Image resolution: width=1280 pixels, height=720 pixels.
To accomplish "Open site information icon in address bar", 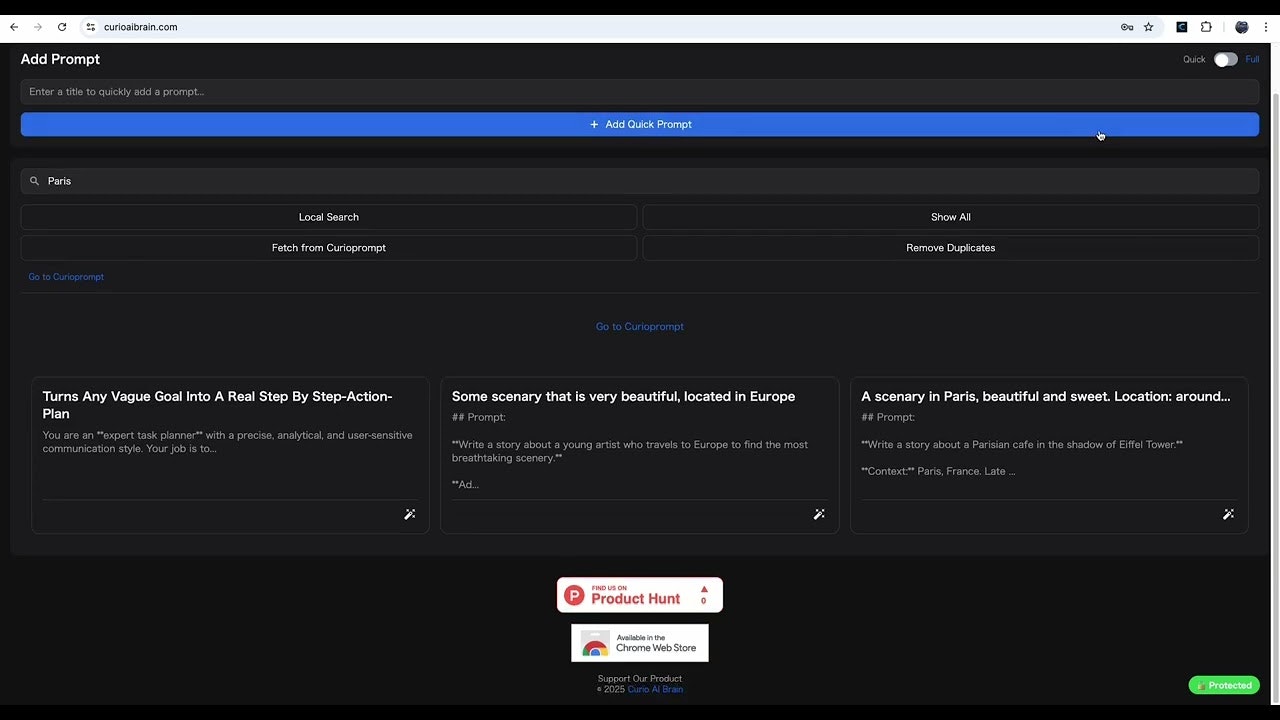I will pos(91,27).
